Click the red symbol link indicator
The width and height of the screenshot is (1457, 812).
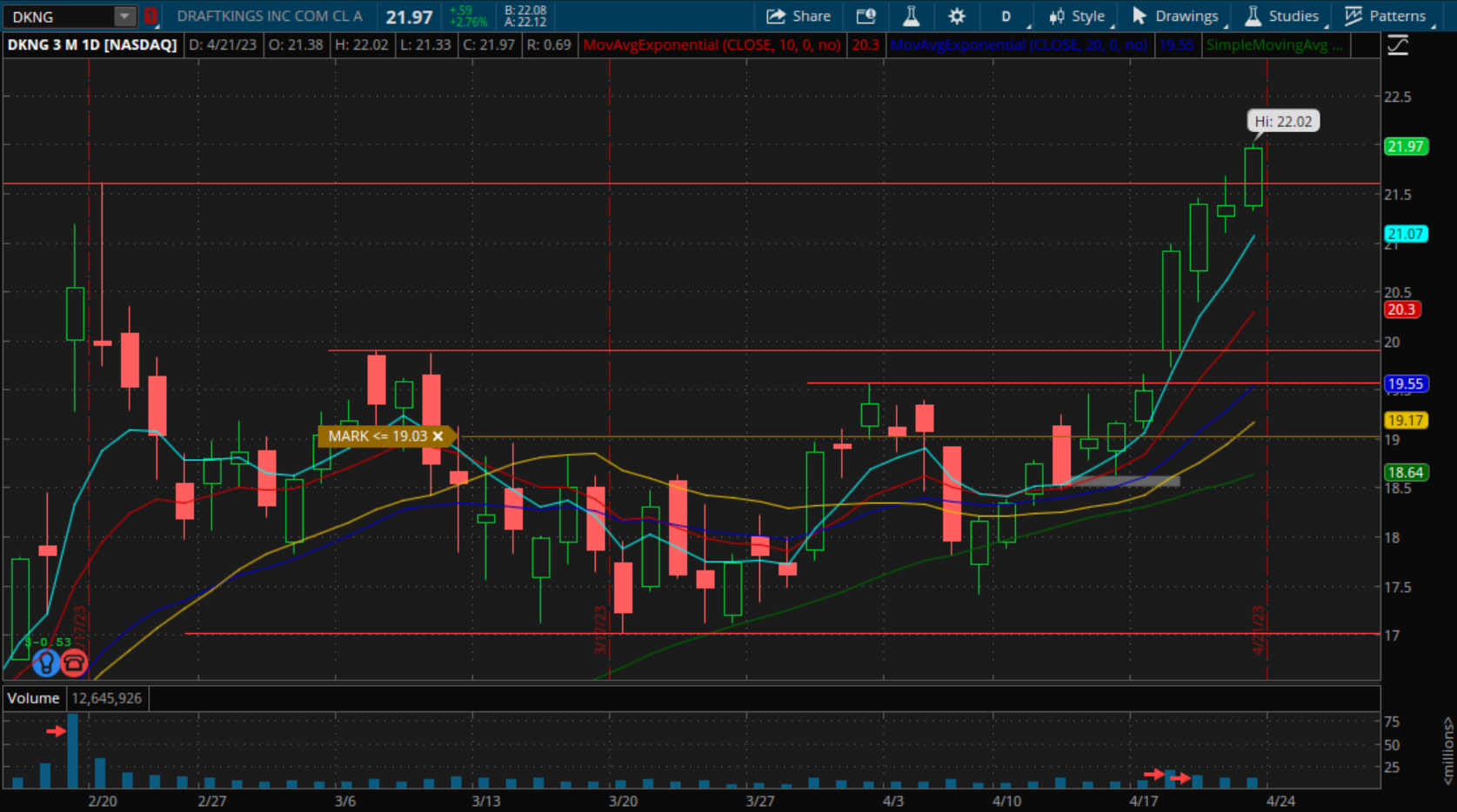(150, 16)
